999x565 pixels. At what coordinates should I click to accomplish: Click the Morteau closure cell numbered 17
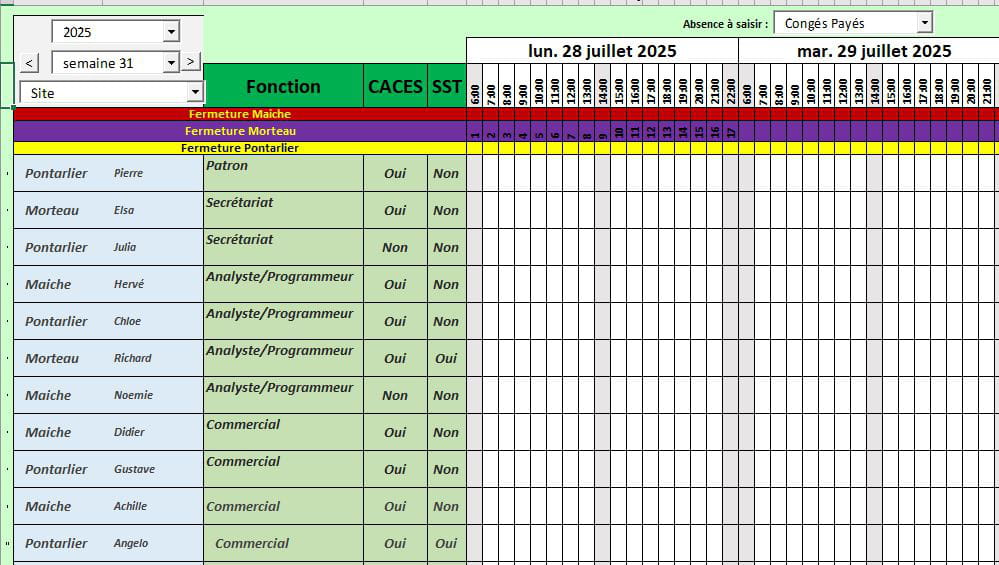point(730,131)
